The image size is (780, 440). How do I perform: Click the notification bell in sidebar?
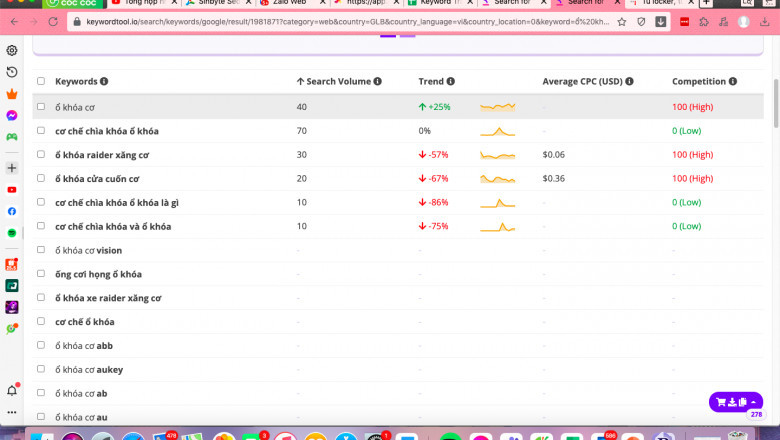click(12, 390)
